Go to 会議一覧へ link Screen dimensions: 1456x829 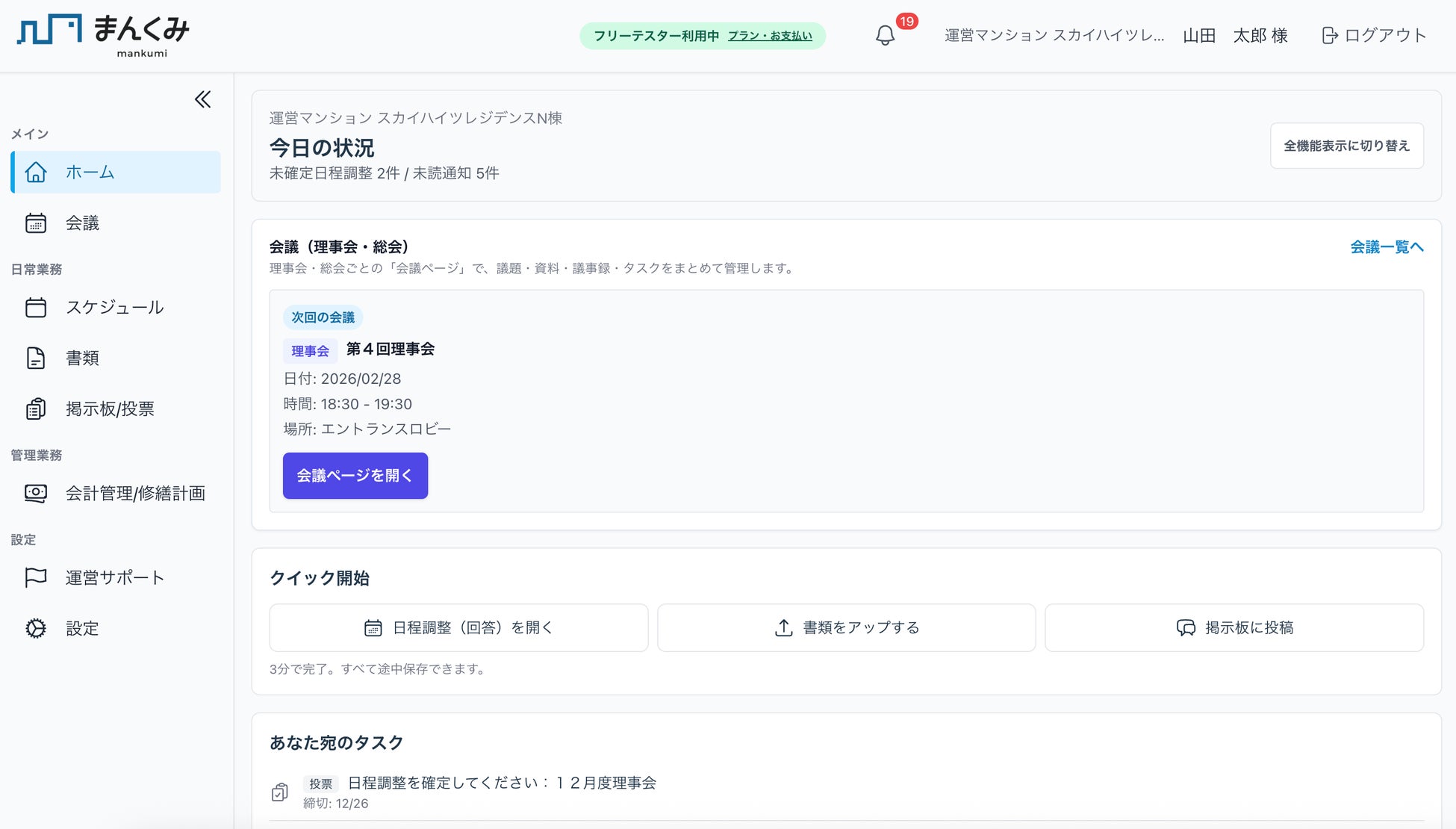(1387, 246)
